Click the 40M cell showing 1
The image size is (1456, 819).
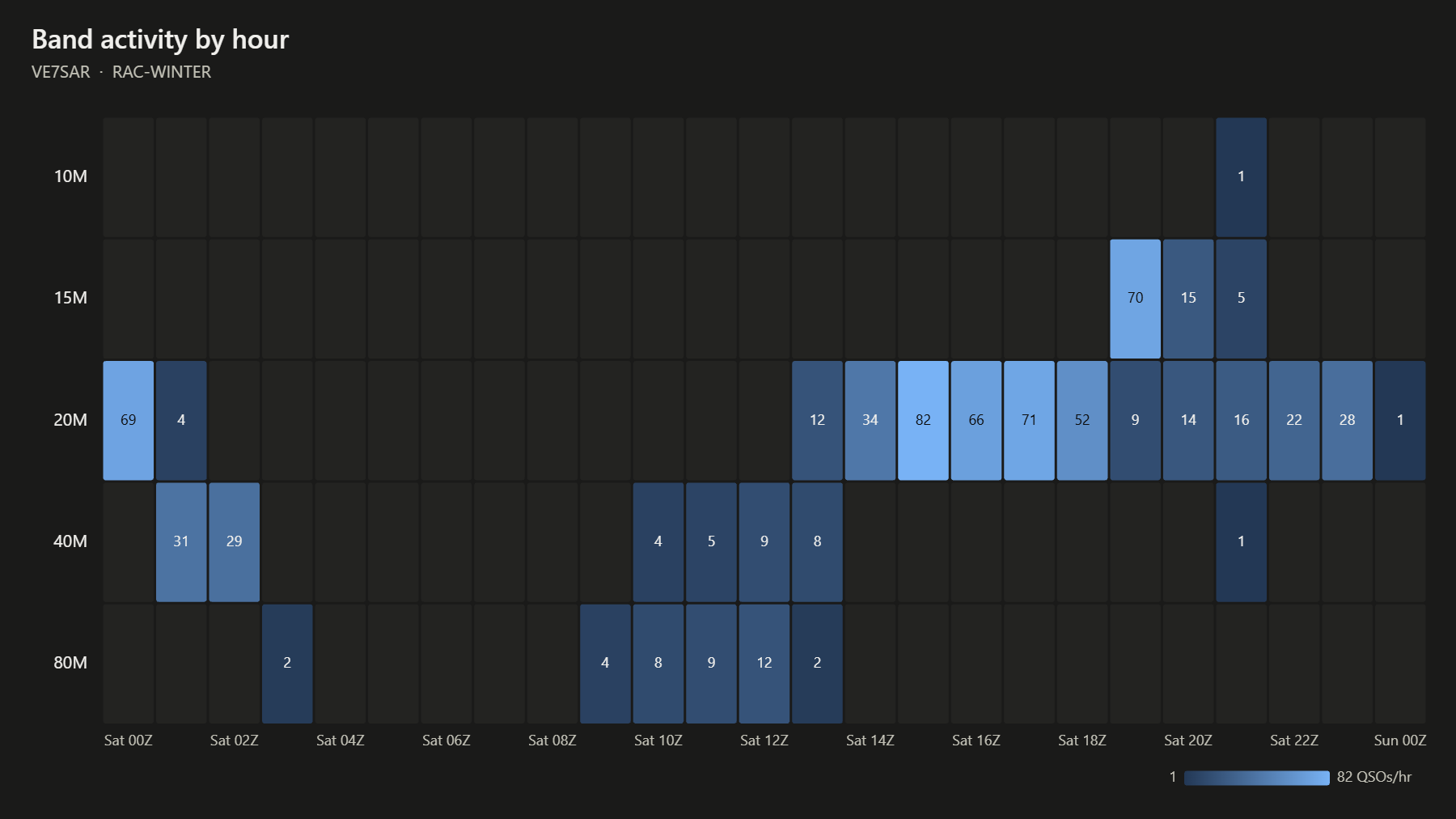[1241, 541]
